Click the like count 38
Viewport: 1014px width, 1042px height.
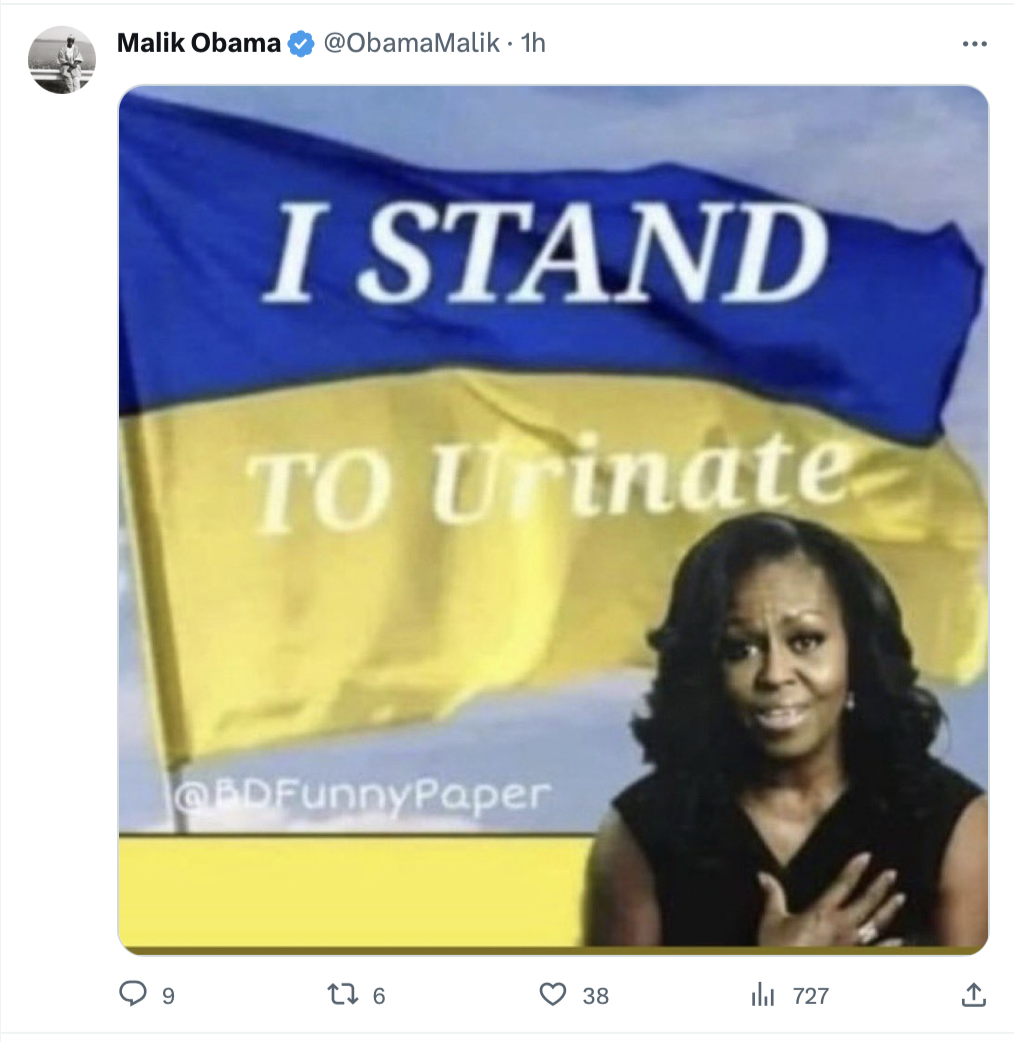595,996
